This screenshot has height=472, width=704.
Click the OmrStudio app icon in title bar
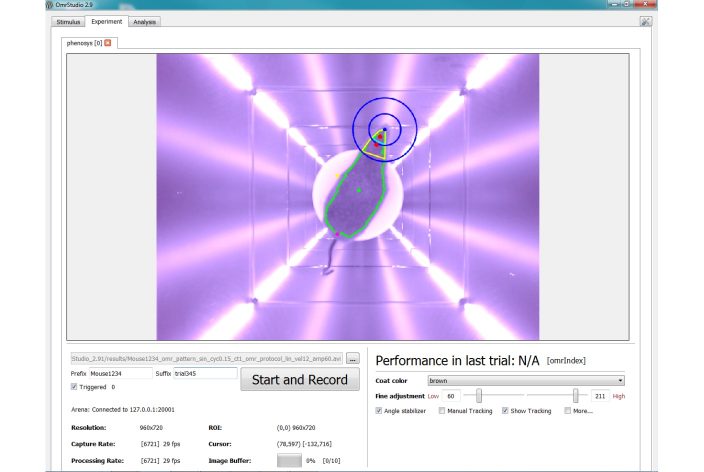49,4
